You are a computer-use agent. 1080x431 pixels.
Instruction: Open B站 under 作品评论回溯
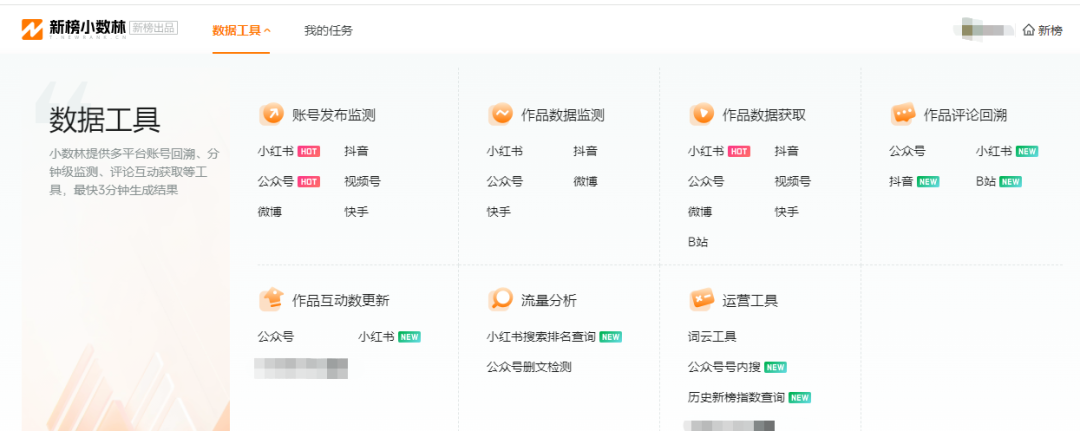click(x=986, y=182)
